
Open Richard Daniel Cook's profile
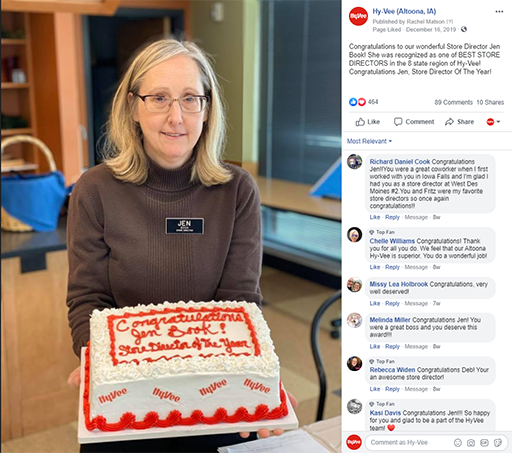click(399, 162)
